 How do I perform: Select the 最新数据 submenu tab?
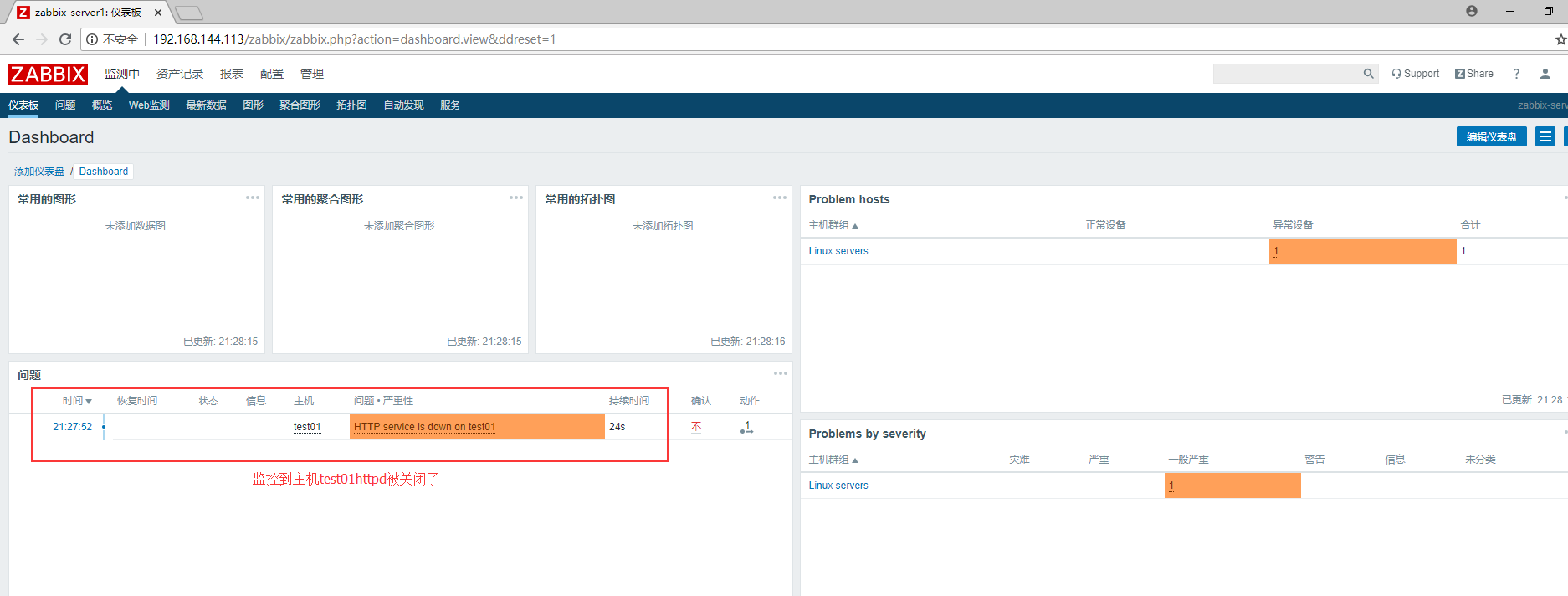(x=206, y=105)
